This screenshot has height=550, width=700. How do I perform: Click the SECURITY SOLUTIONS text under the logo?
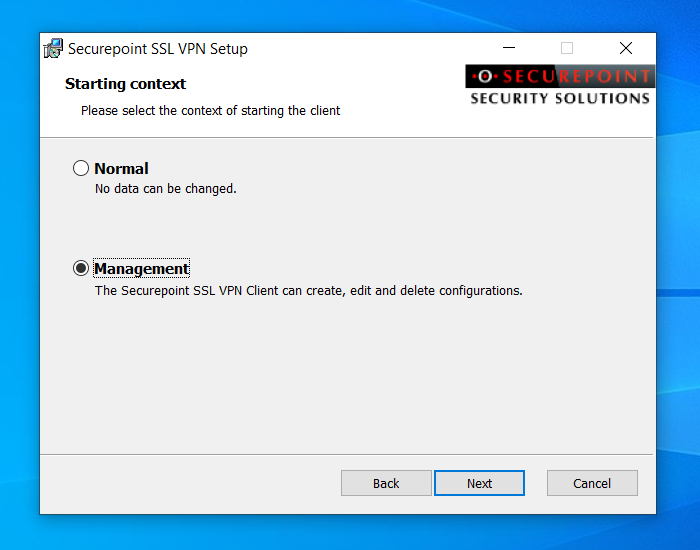560,98
